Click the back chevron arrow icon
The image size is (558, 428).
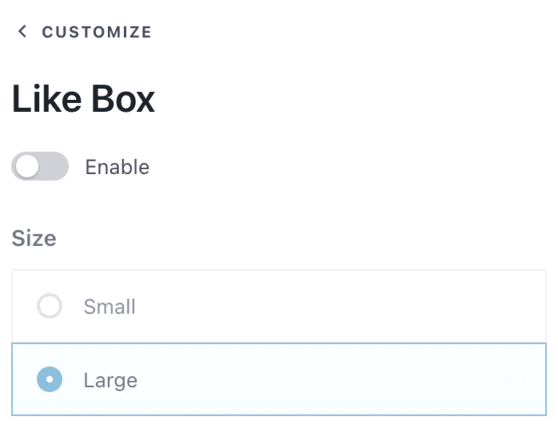tap(22, 31)
